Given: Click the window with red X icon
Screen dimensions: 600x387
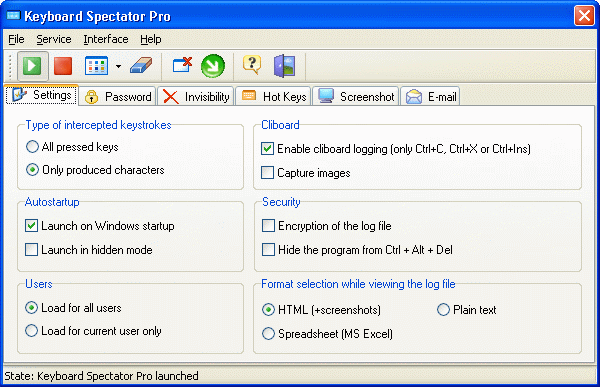Looking at the screenshot, I should click(182, 65).
